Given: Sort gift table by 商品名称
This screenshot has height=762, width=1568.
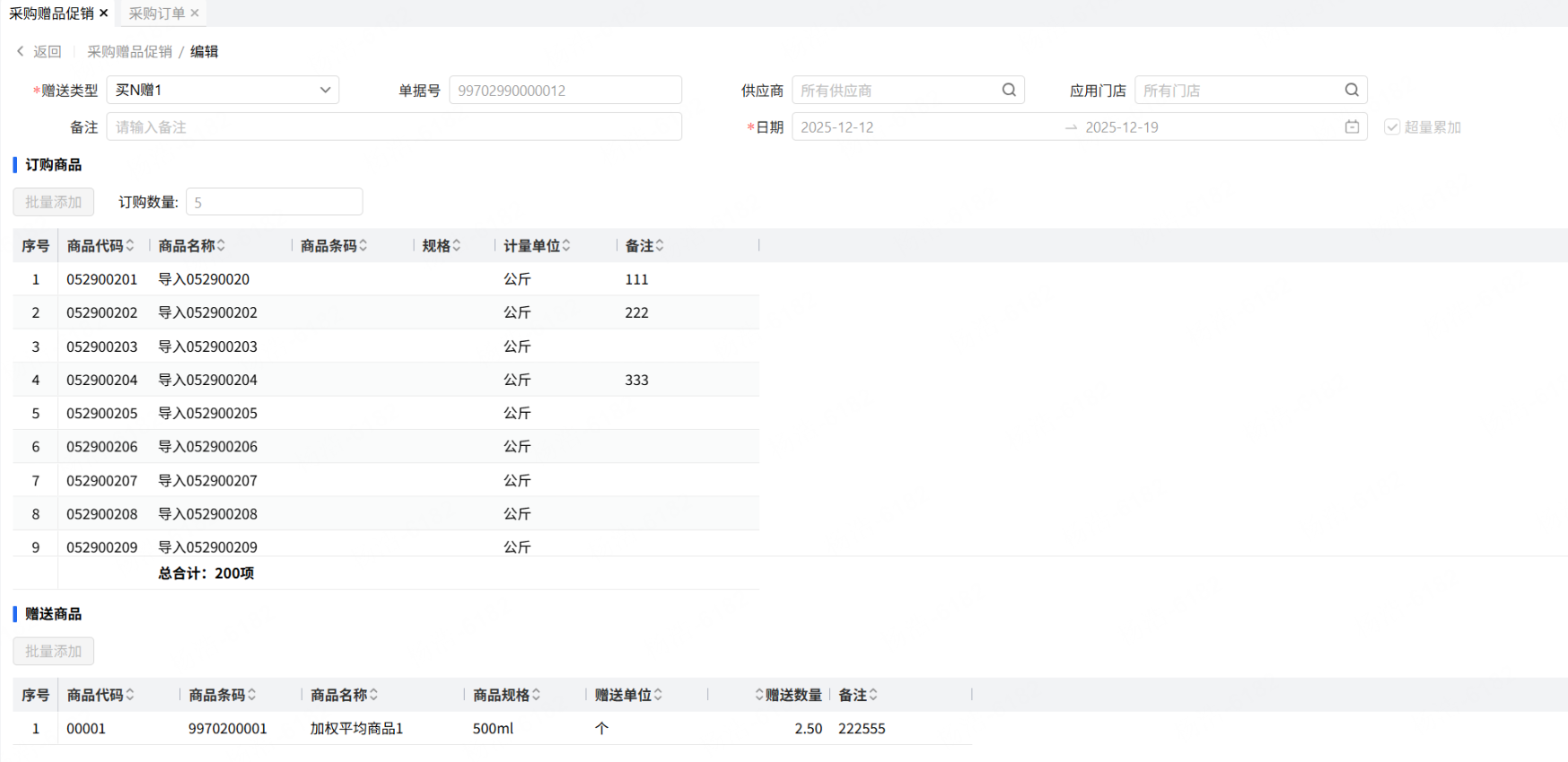Looking at the screenshot, I should pyautogui.click(x=373, y=696).
